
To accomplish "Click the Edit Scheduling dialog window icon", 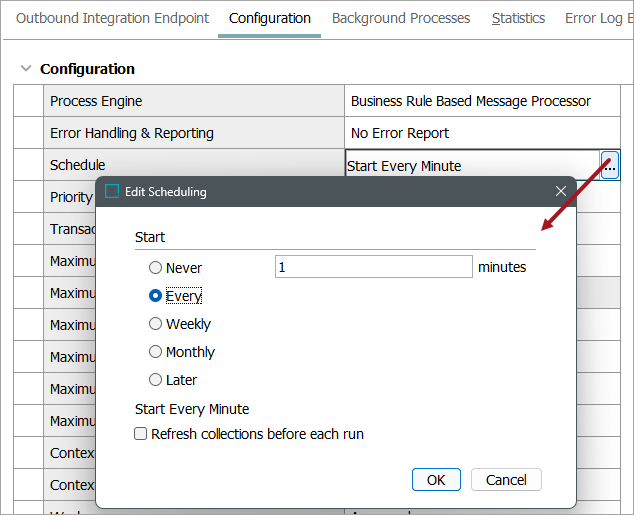I will tap(112, 191).
